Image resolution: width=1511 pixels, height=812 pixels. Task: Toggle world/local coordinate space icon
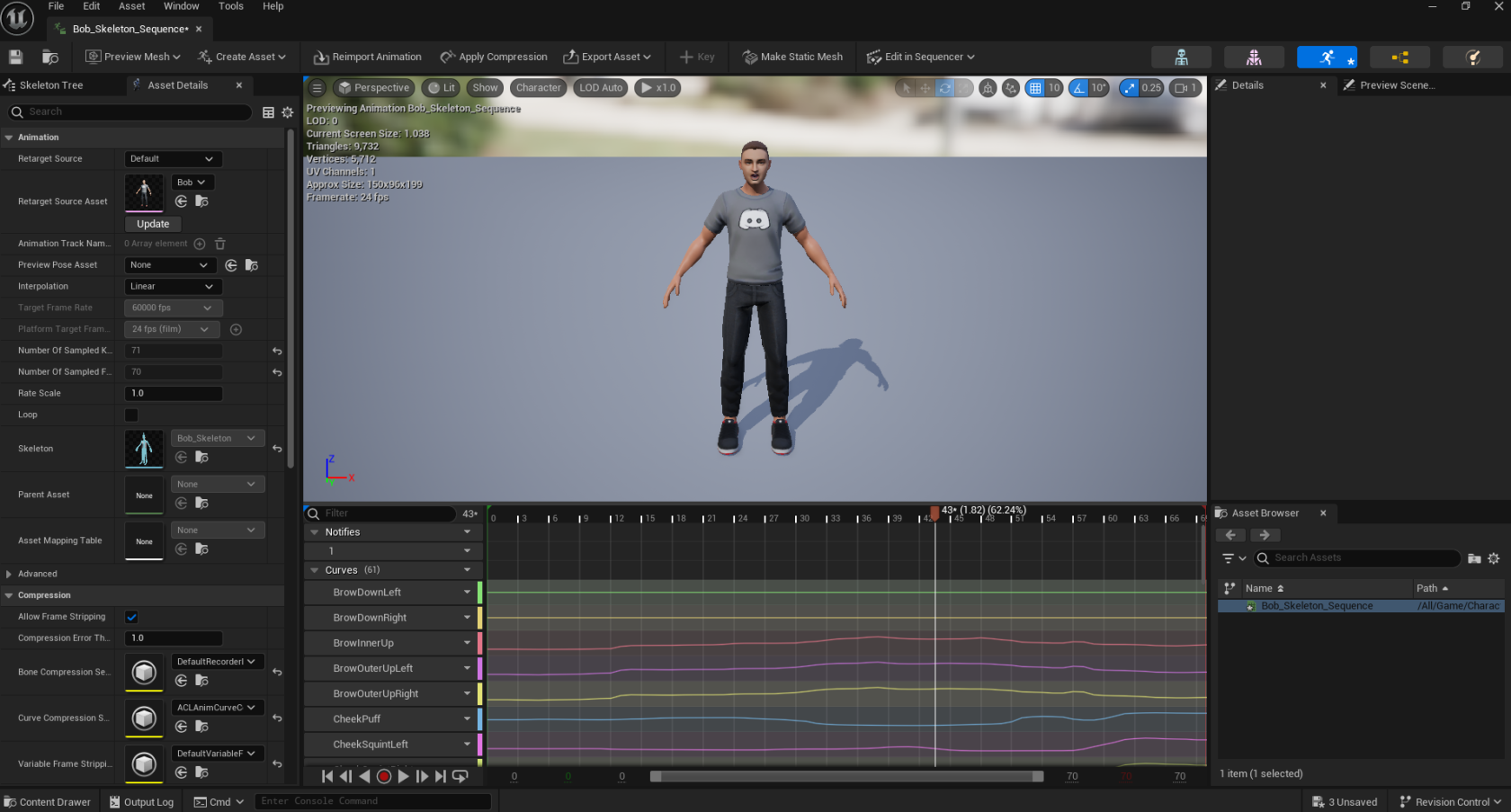pyautogui.click(x=988, y=88)
